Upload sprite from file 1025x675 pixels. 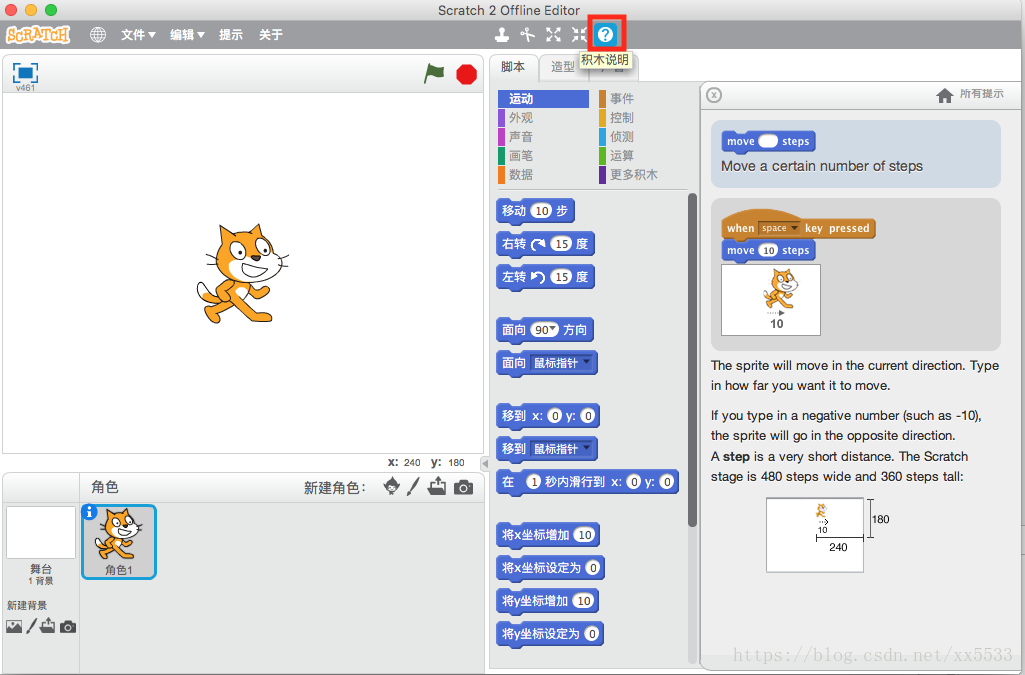(x=437, y=486)
